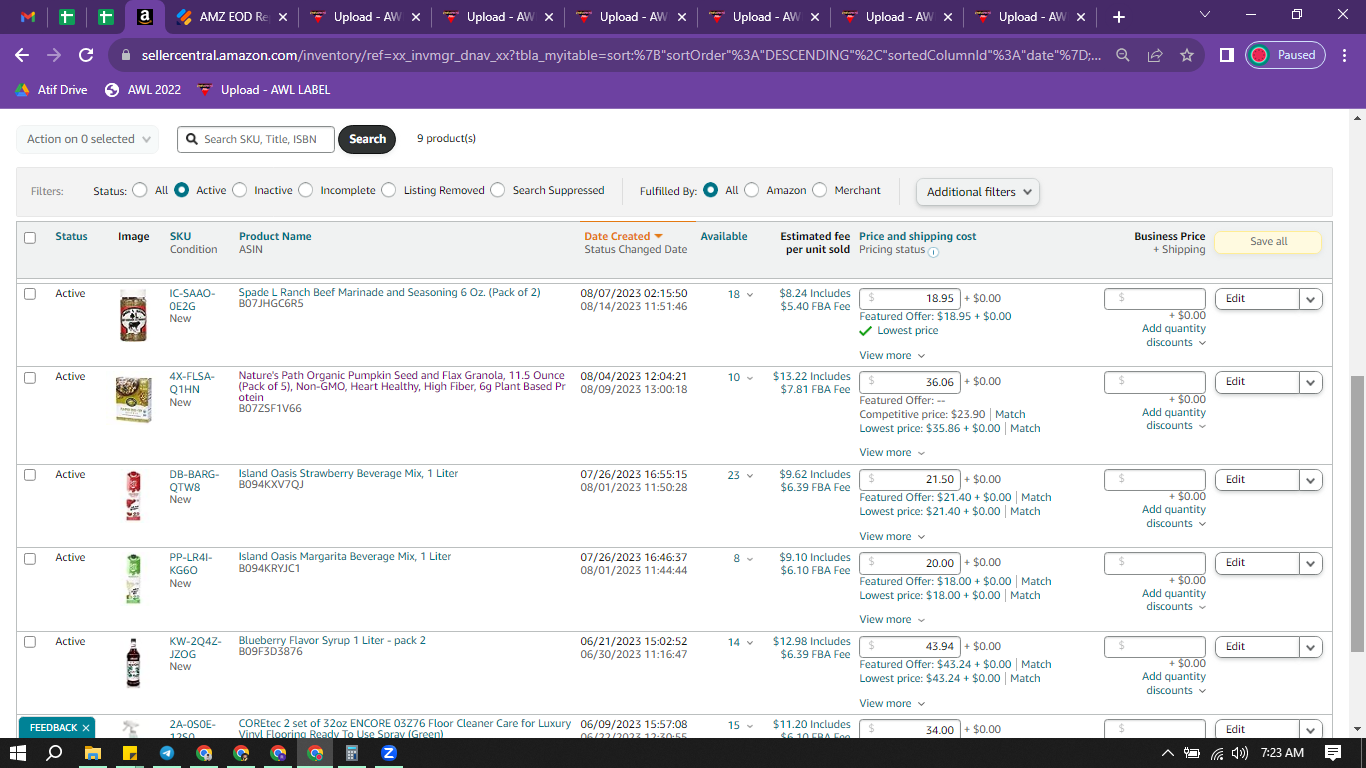Open the Chrome side panel

coord(1227,56)
